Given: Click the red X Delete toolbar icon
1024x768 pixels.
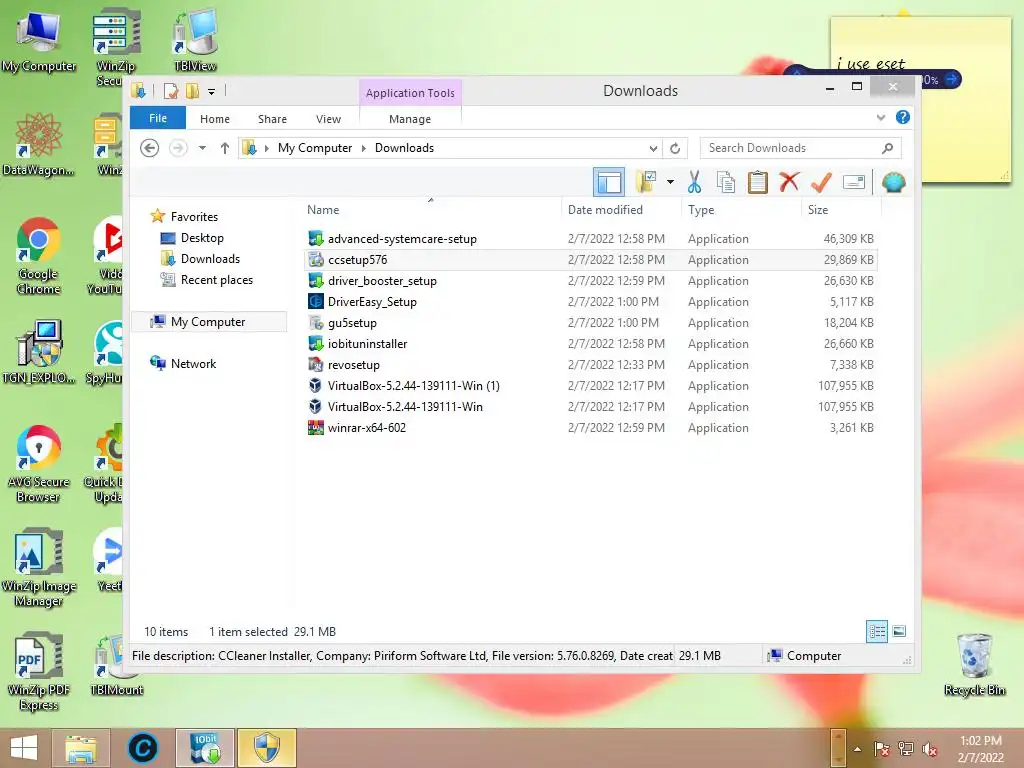Looking at the screenshot, I should (789, 182).
